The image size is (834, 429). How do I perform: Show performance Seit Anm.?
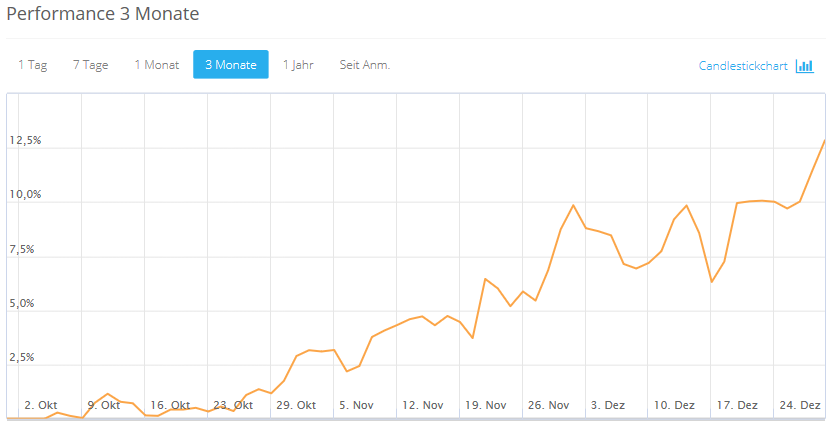point(364,65)
